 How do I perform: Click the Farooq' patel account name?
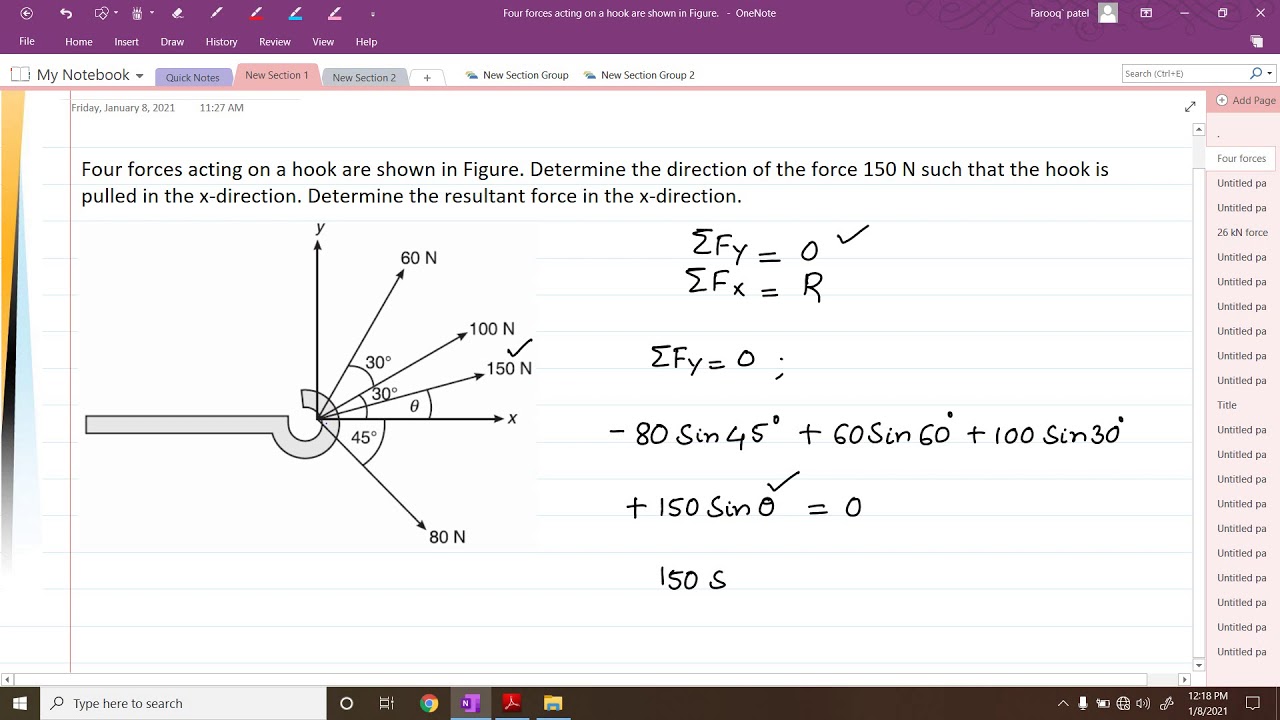1059,13
